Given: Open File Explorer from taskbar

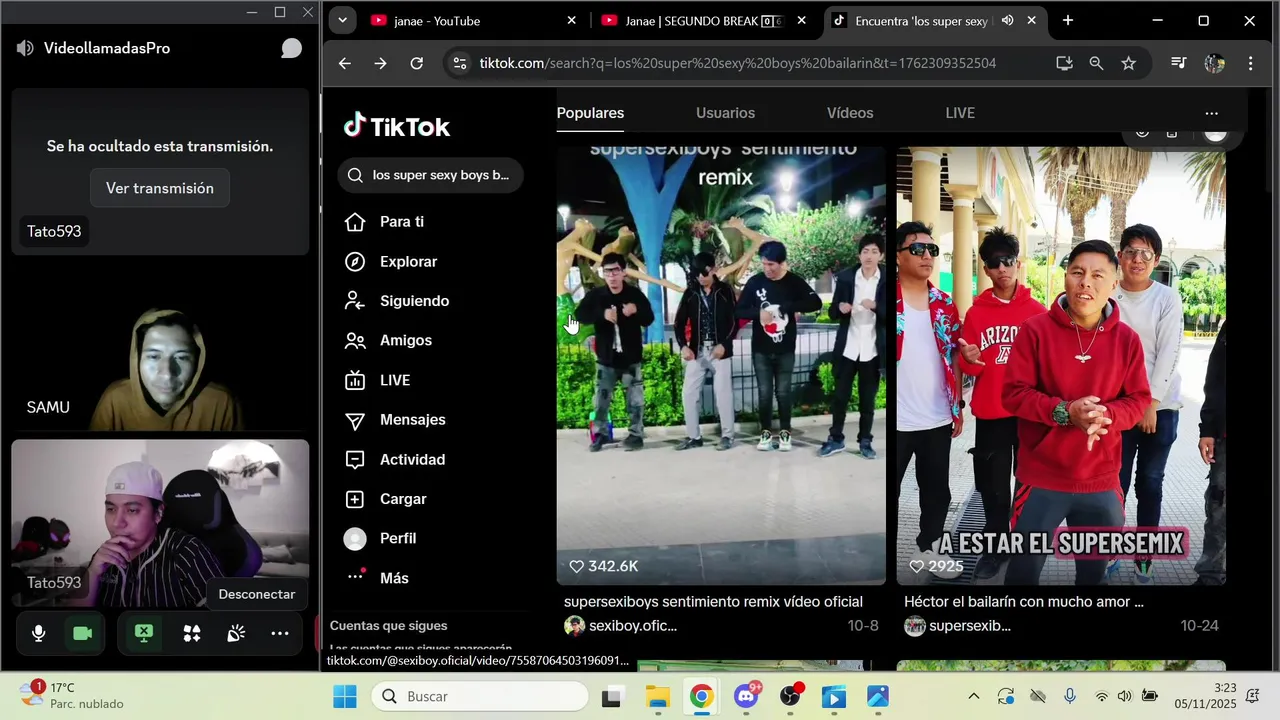Looking at the screenshot, I should click(657, 696).
